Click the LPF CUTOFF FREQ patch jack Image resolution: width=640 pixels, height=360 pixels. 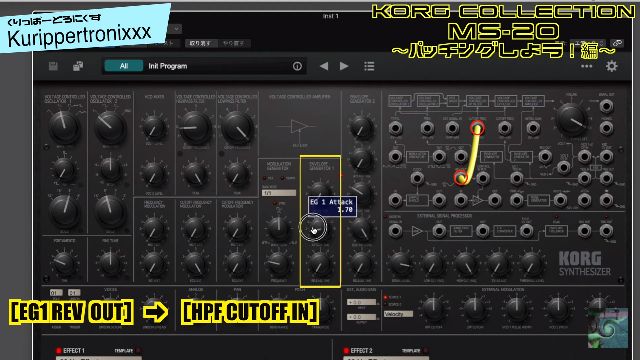[504, 129]
